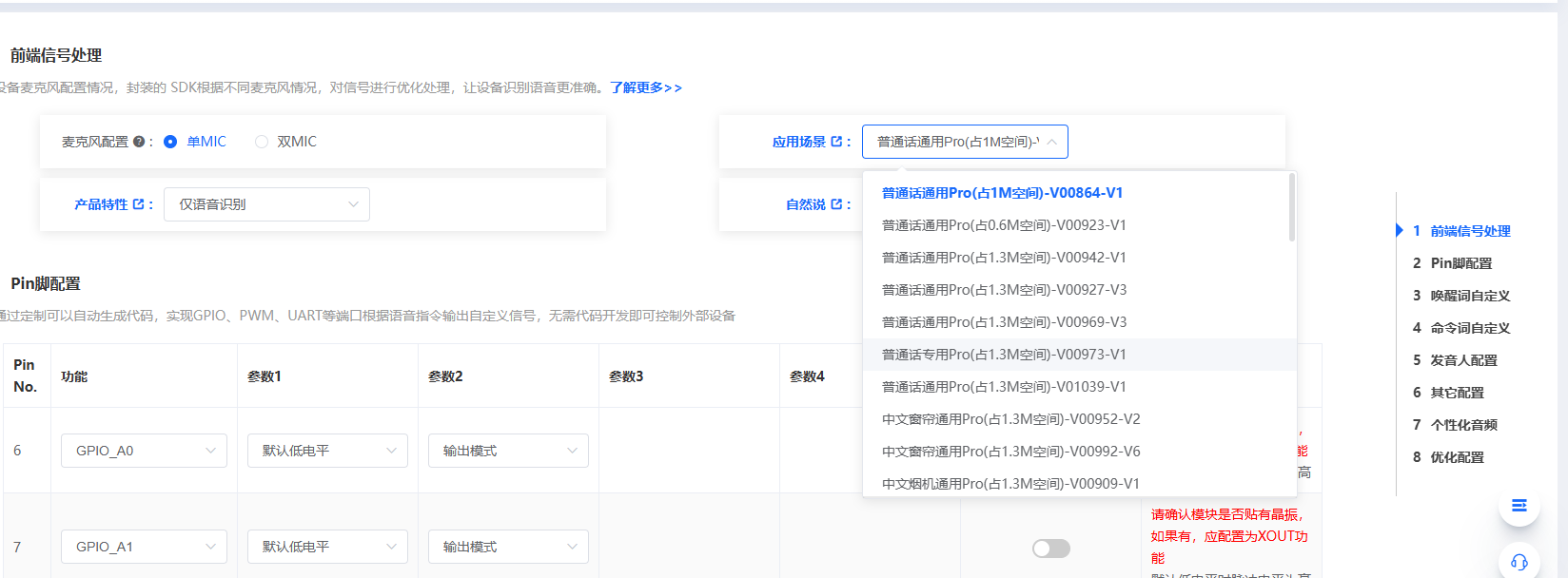Open 默认低电平 dropdown in row 7
This screenshot has width=1568, height=578.
[327, 547]
